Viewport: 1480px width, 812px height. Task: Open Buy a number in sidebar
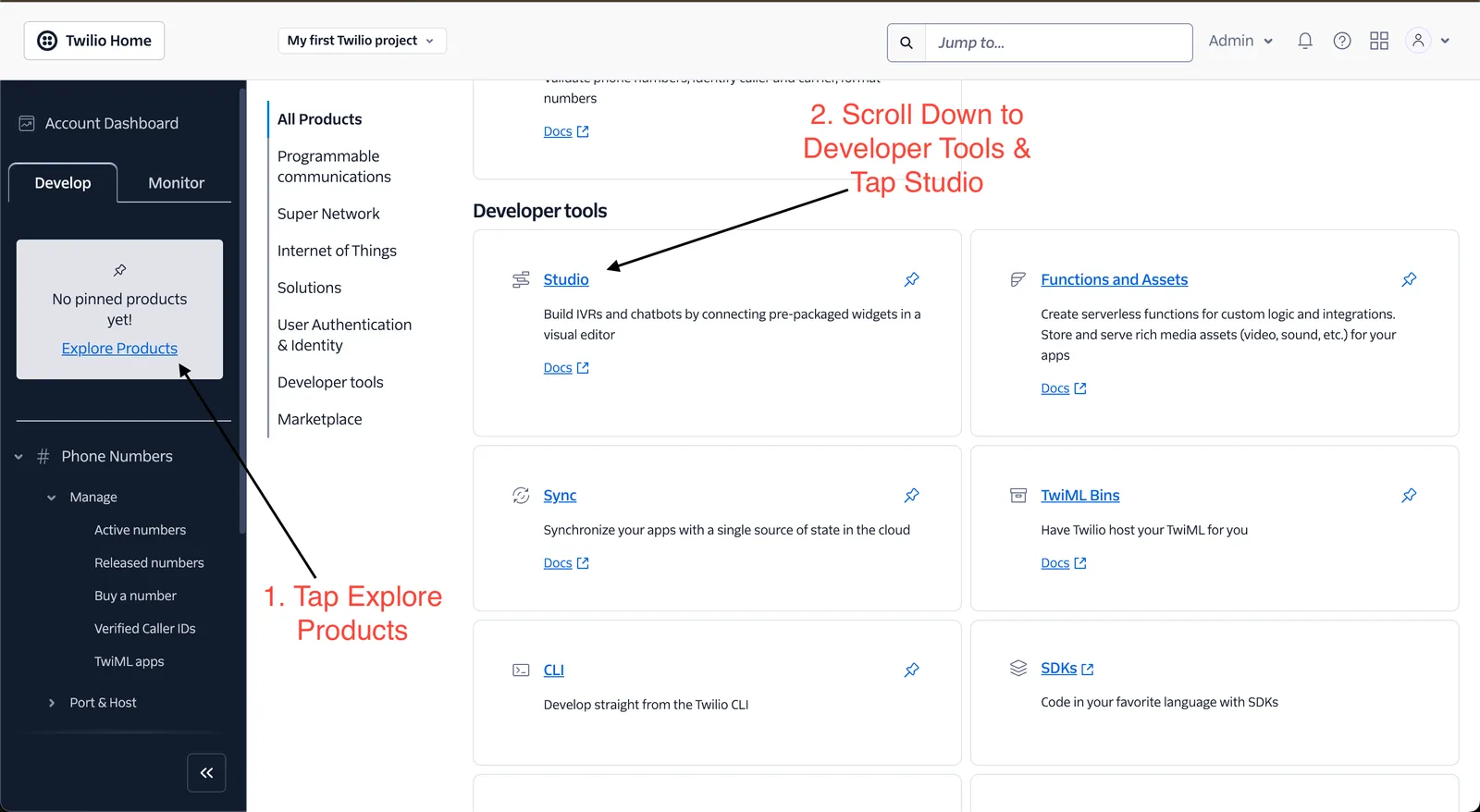(x=135, y=597)
